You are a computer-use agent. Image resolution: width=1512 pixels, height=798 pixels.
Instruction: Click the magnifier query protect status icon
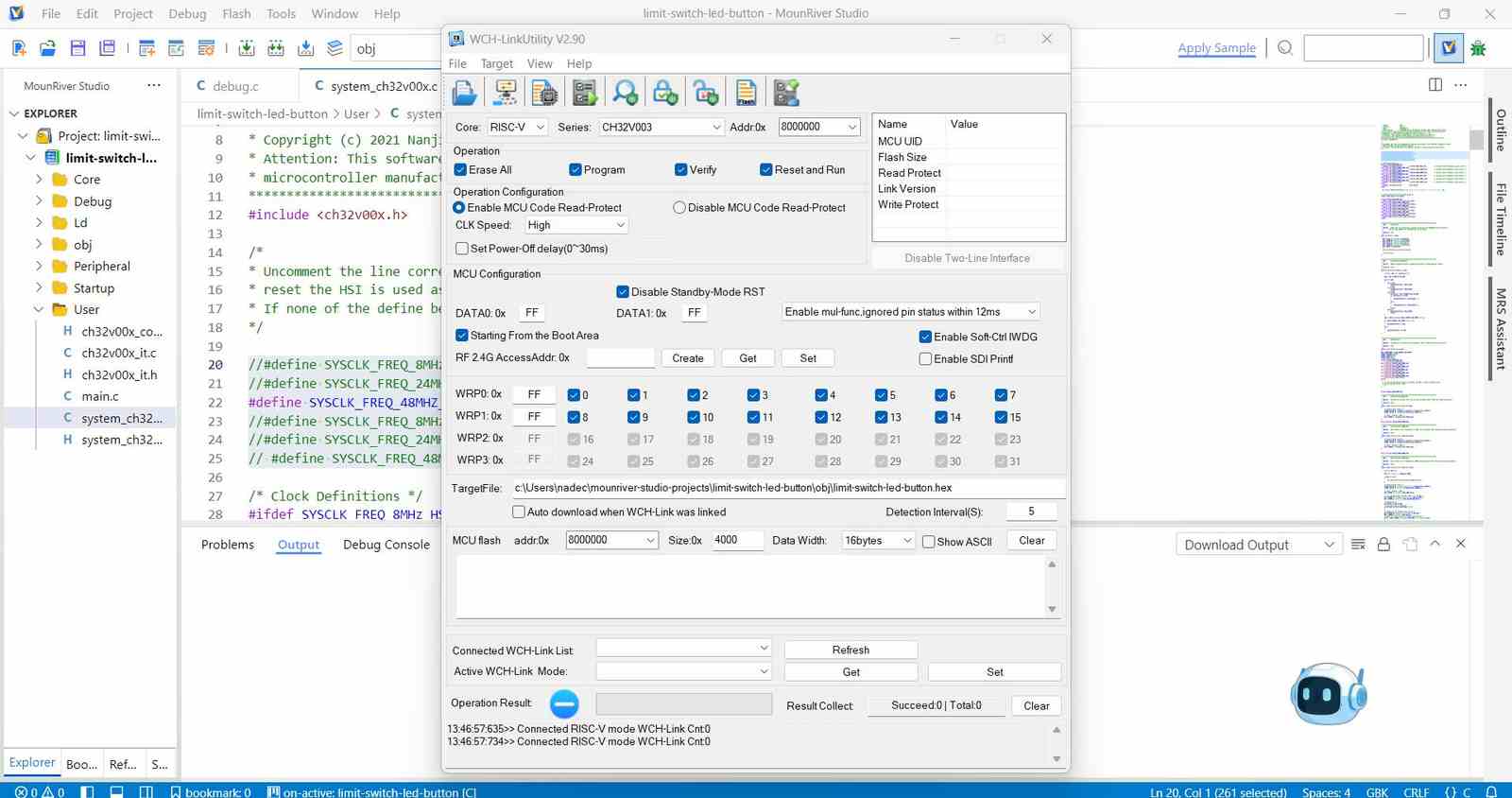coord(625,92)
